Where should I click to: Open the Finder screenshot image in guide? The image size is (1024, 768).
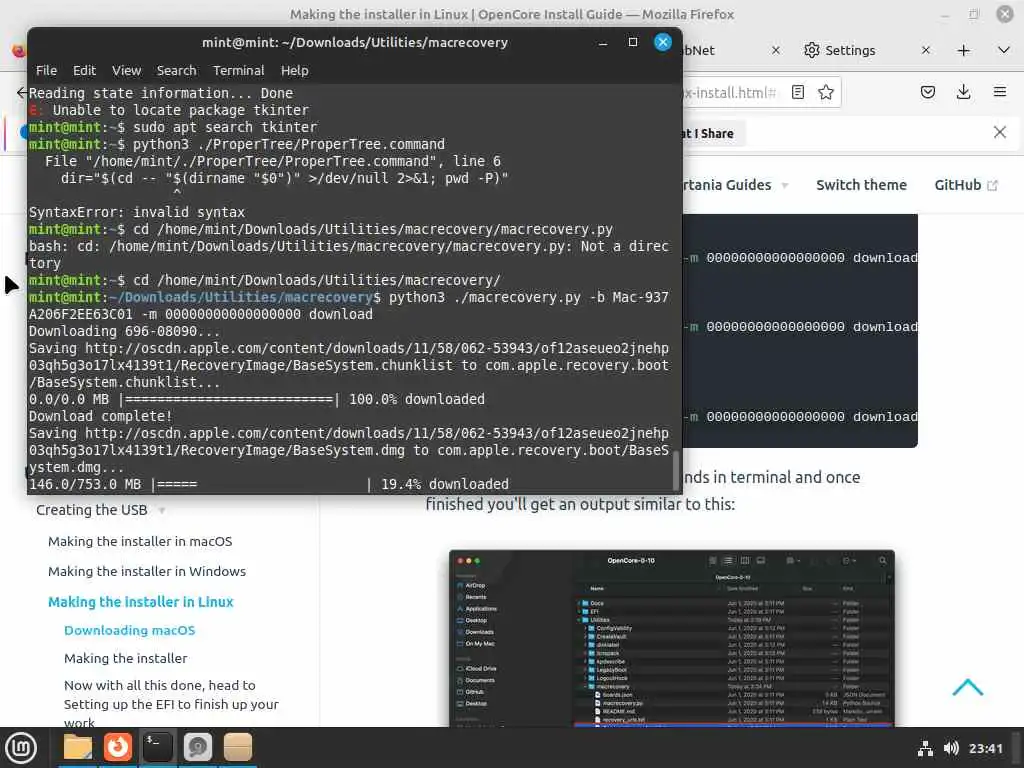671,638
